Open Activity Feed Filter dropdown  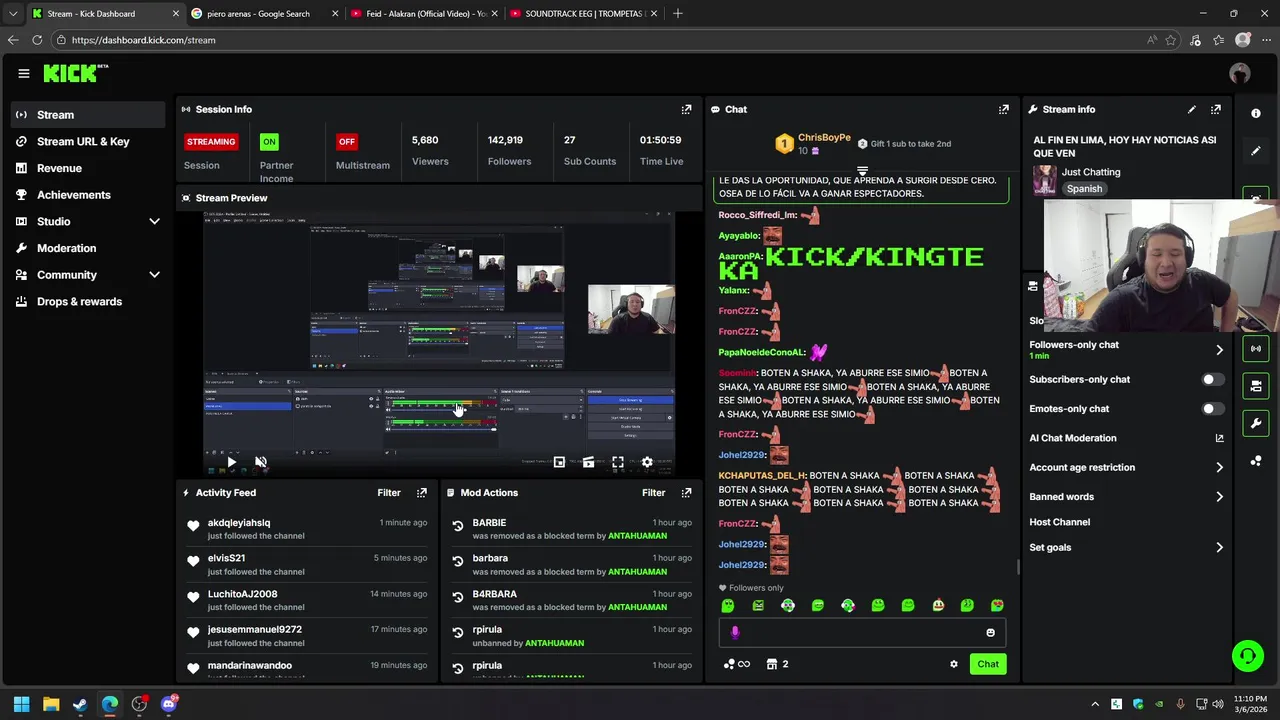pyautogui.click(x=389, y=492)
